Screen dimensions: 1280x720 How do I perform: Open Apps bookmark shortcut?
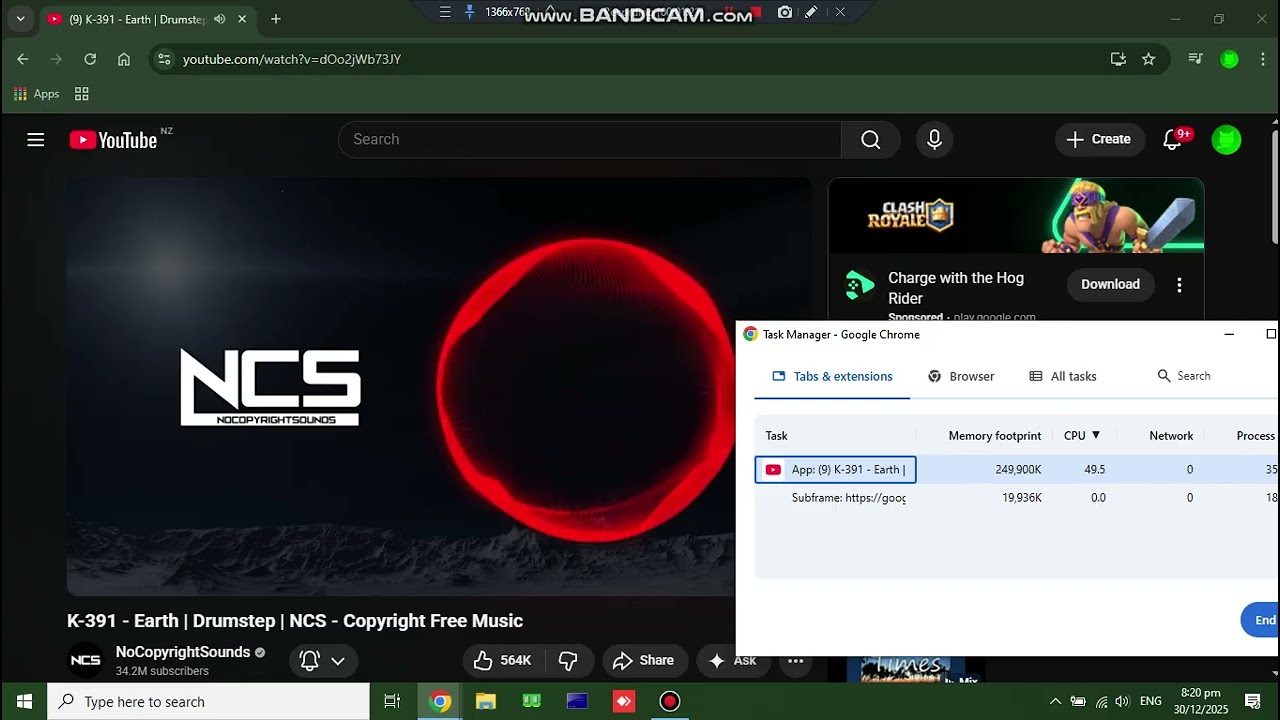point(37,94)
